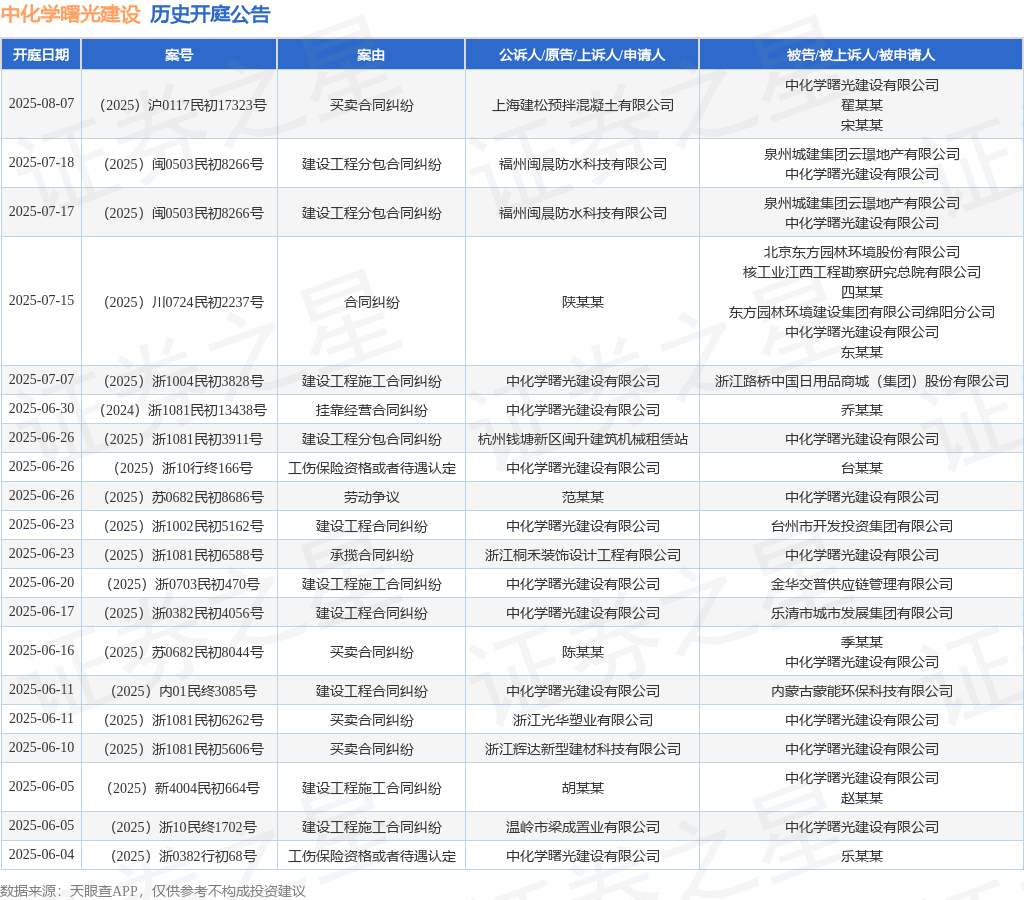
Task: Click the 被告/被上诉人/被申请人 column header
Action: coord(861,55)
